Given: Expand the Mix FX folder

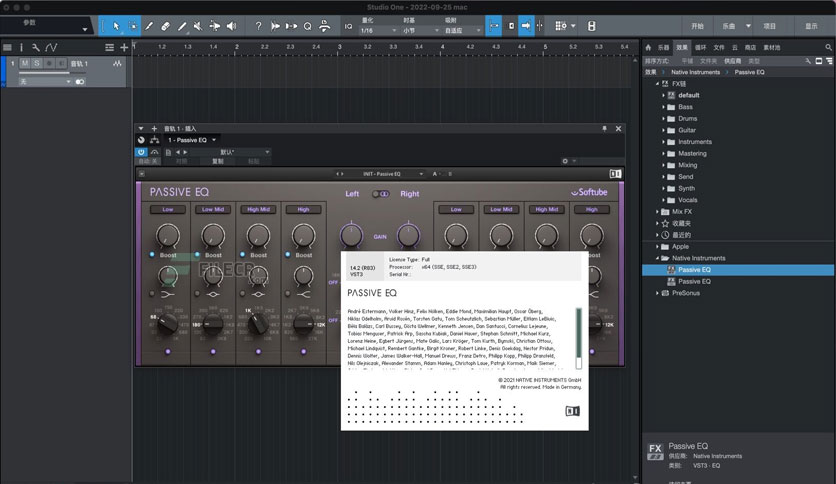Looking at the screenshot, I should point(657,212).
